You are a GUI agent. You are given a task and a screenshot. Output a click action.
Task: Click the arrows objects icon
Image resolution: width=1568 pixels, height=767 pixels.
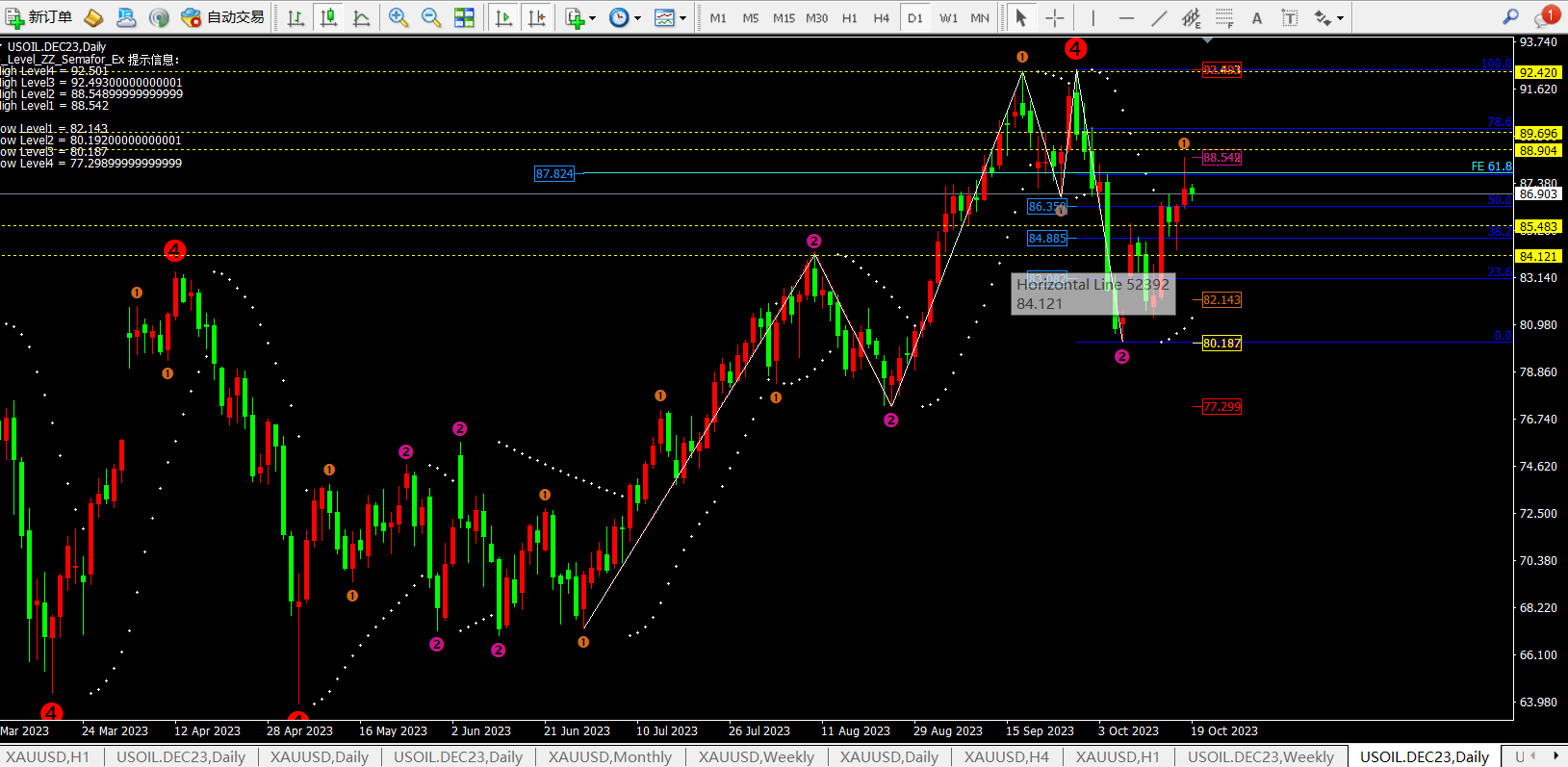(x=1323, y=17)
